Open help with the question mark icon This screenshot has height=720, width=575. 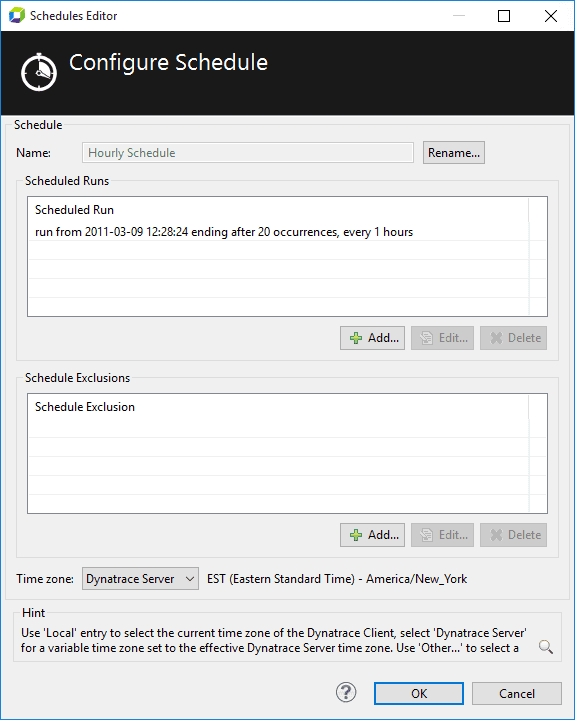tap(346, 692)
